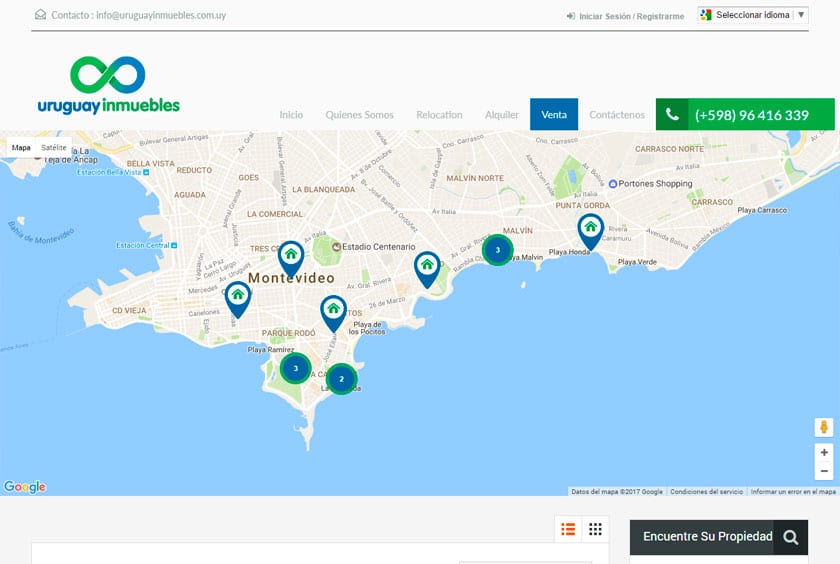Click Estación Bella Vista station marker
The height and width of the screenshot is (564, 840).
click(146, 172)
